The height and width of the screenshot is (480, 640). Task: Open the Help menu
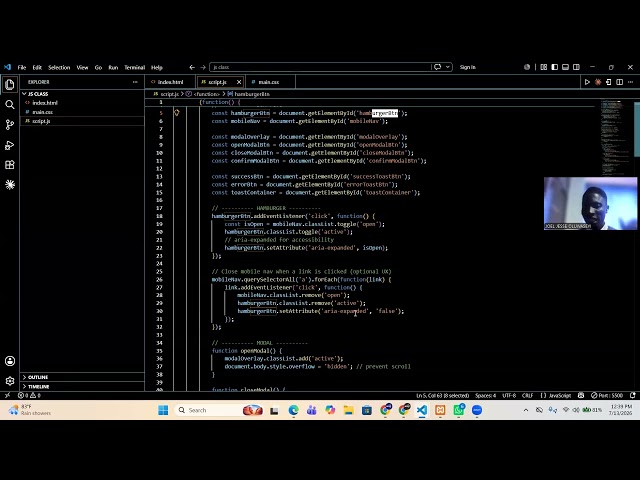coord(157,67)
